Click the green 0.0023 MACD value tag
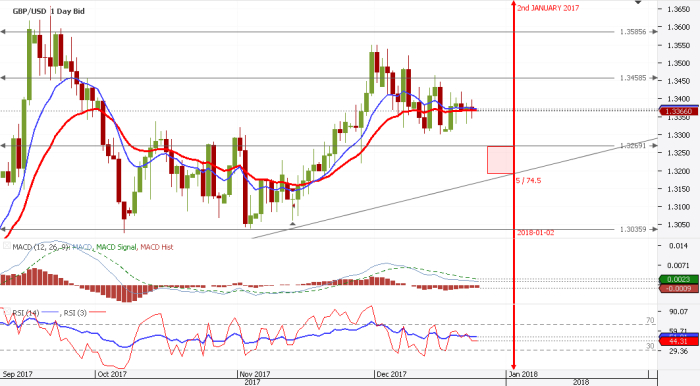Viewport: 700px width, 386px height. (679, 279)
